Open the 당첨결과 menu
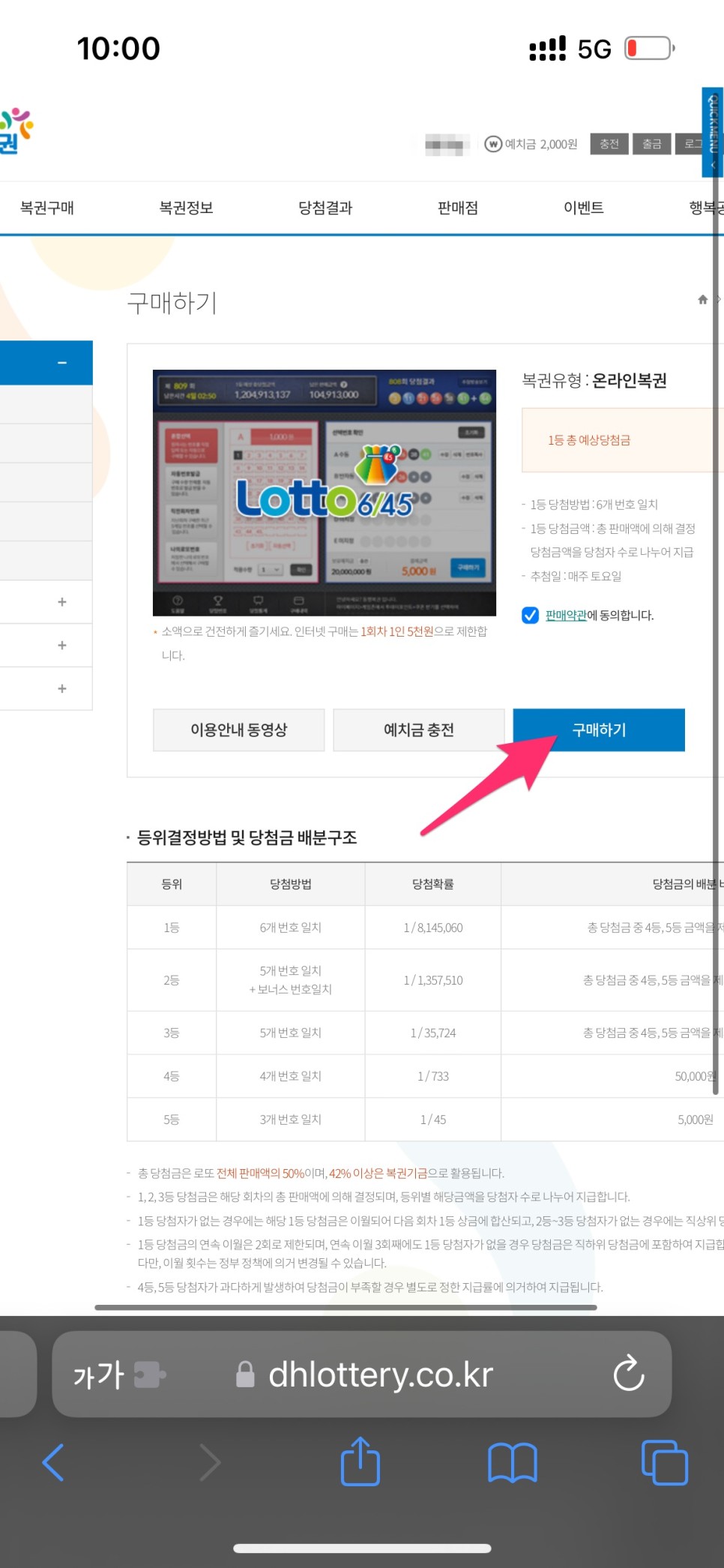Viewport: 724px width, 1568px height. (325, 208)
